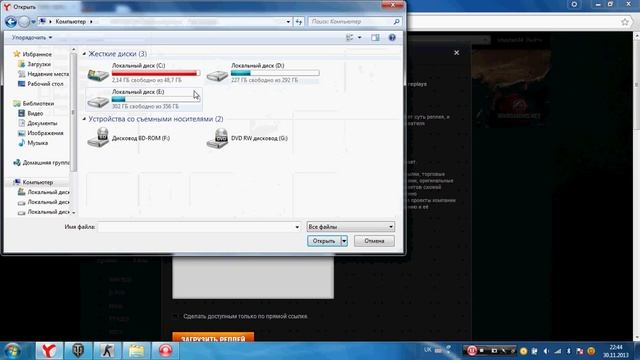This screenshot has width=640, height=360.
Task: Click the orange ЗАГРУЗИТЬ РЕПЛЕЙ button
Action: (x=213, y=338)
